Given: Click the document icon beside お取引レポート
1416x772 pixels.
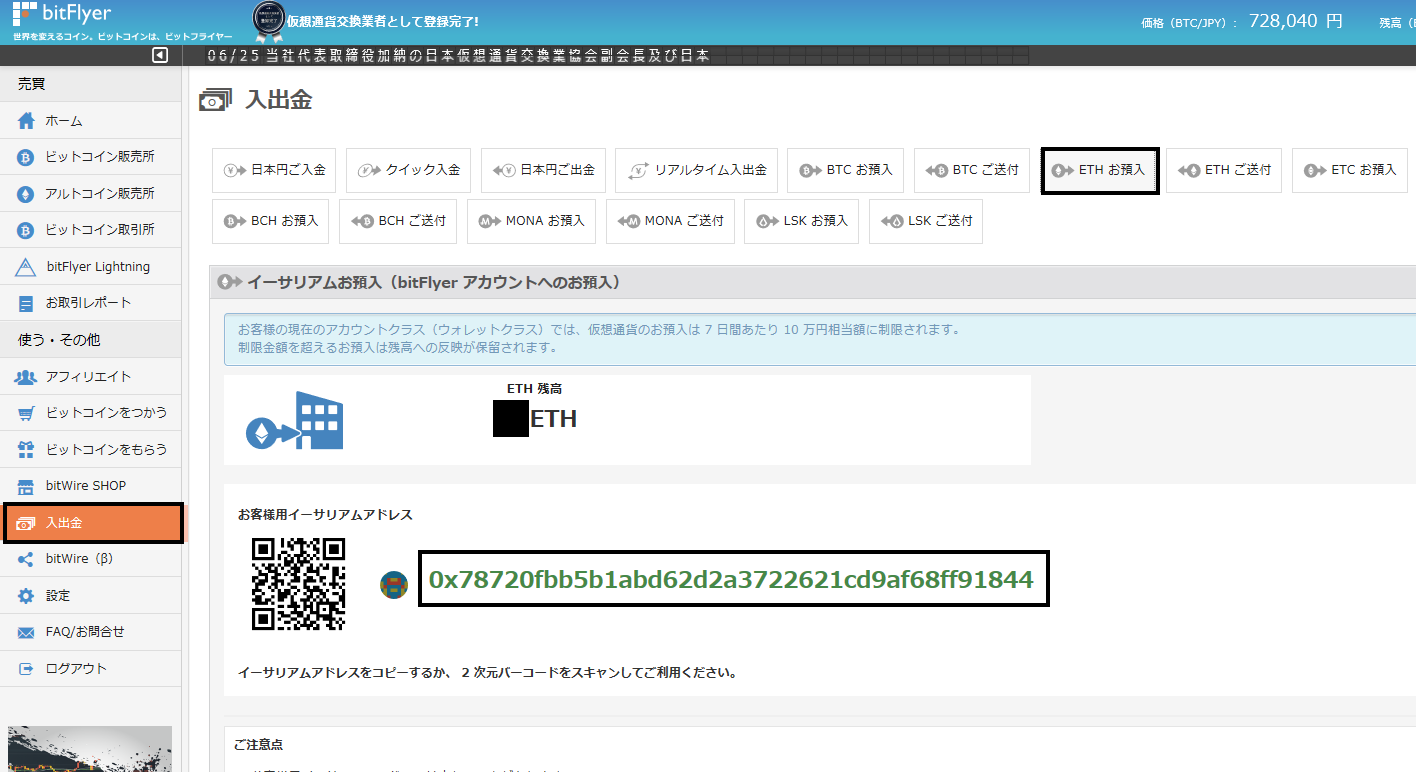Looking at the screenshot, I should click(x=26, y=303).
